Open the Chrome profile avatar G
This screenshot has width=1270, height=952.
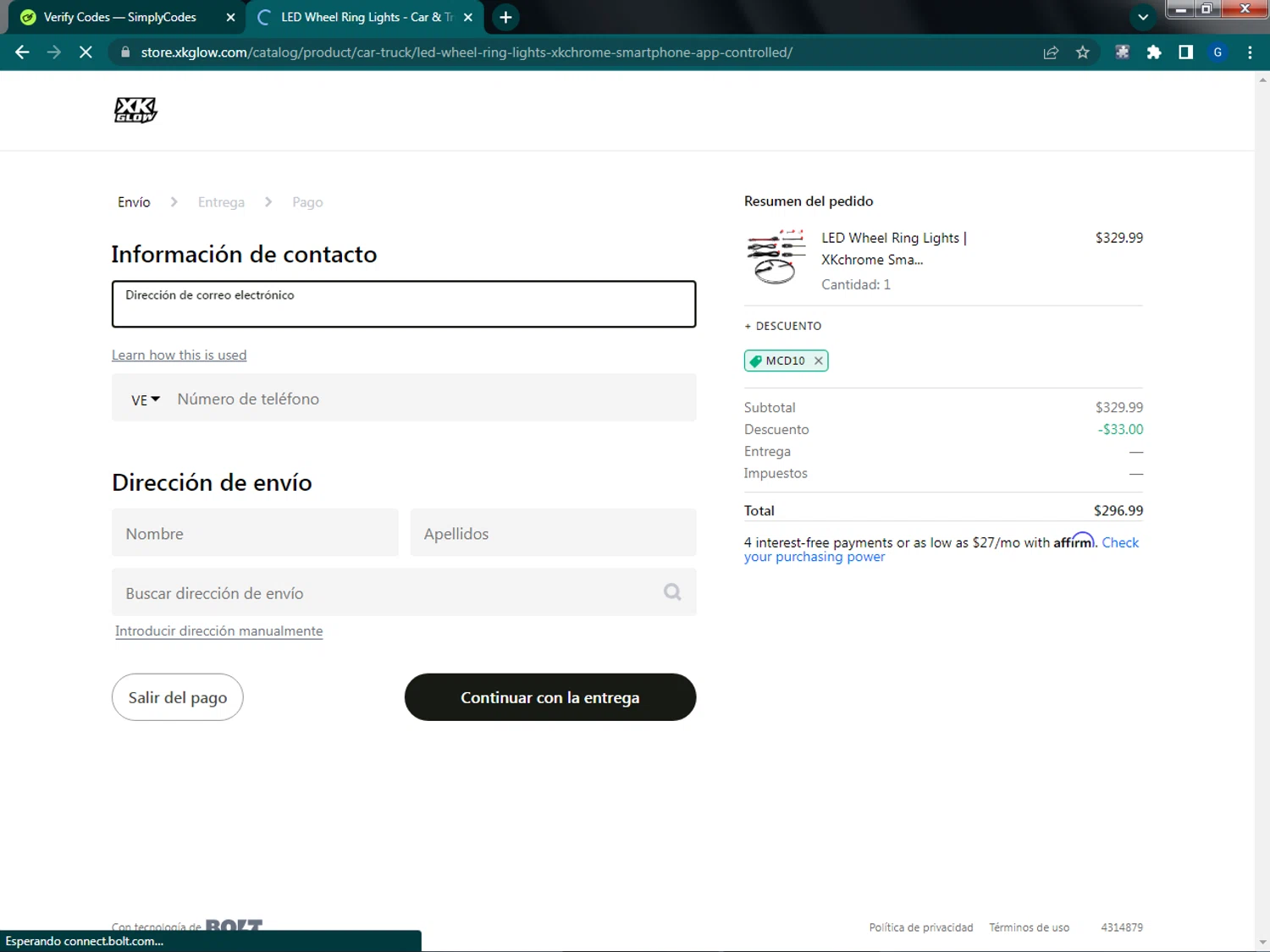1218,52
